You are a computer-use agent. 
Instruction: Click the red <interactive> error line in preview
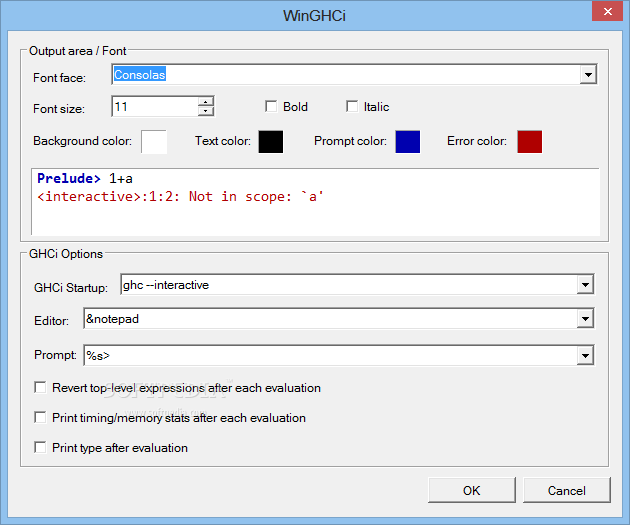(x=180, y=196)
